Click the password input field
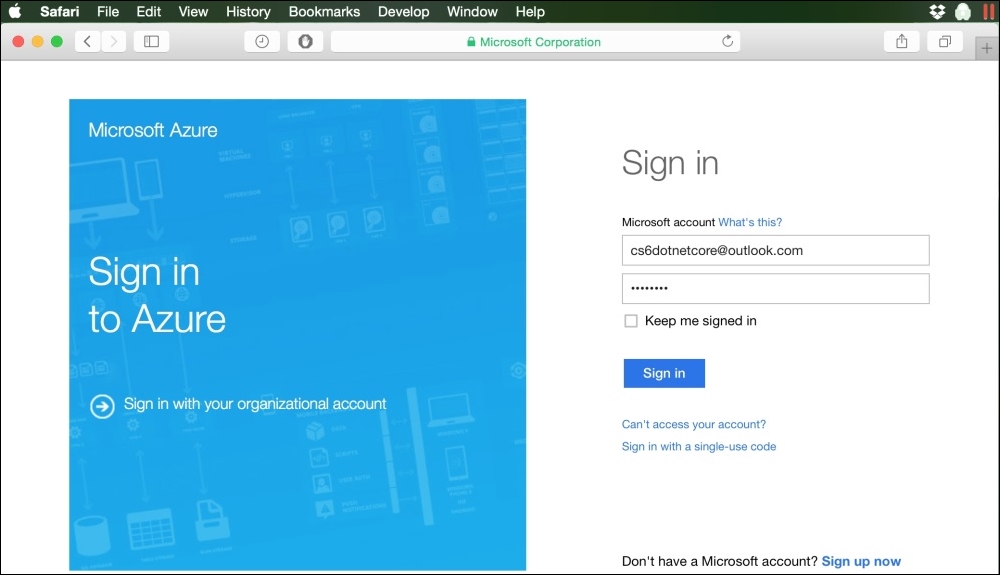Image resolution: width=1000 pixels, height=575 pixels. point(776,289)
